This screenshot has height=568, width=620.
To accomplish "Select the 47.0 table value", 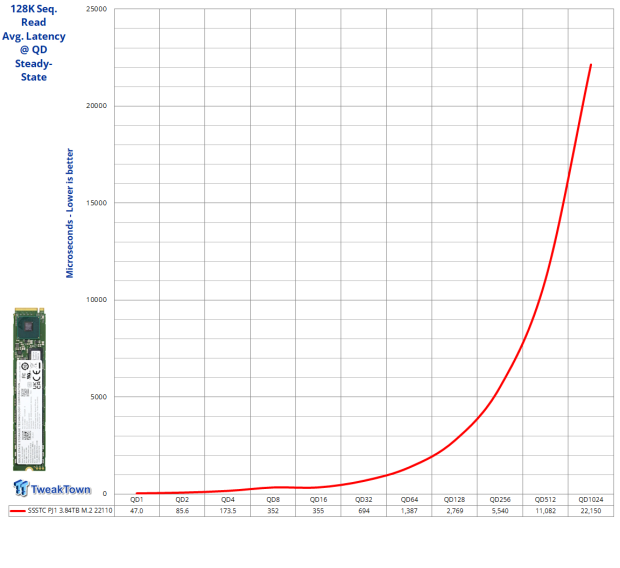I will 137,511.
